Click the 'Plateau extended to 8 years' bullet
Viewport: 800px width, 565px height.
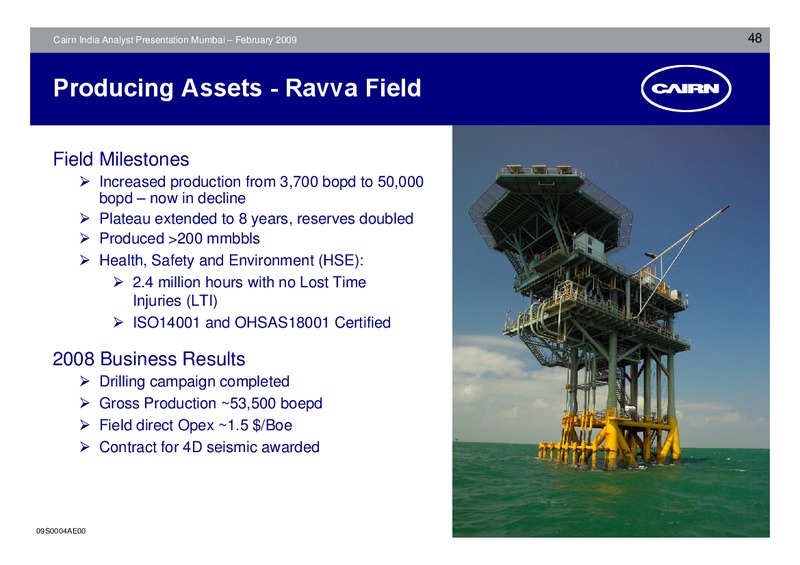point(256,219)
